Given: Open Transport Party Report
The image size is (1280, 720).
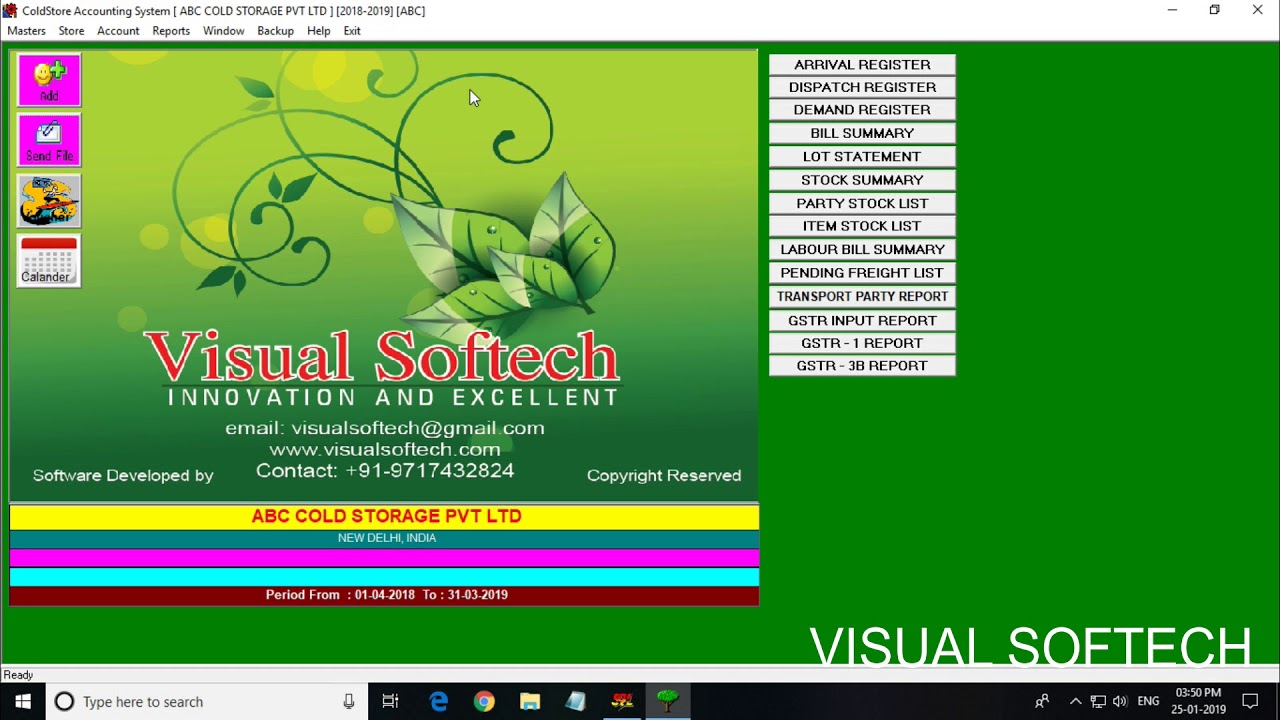Looking at the screenshot, I should [862, 296].
